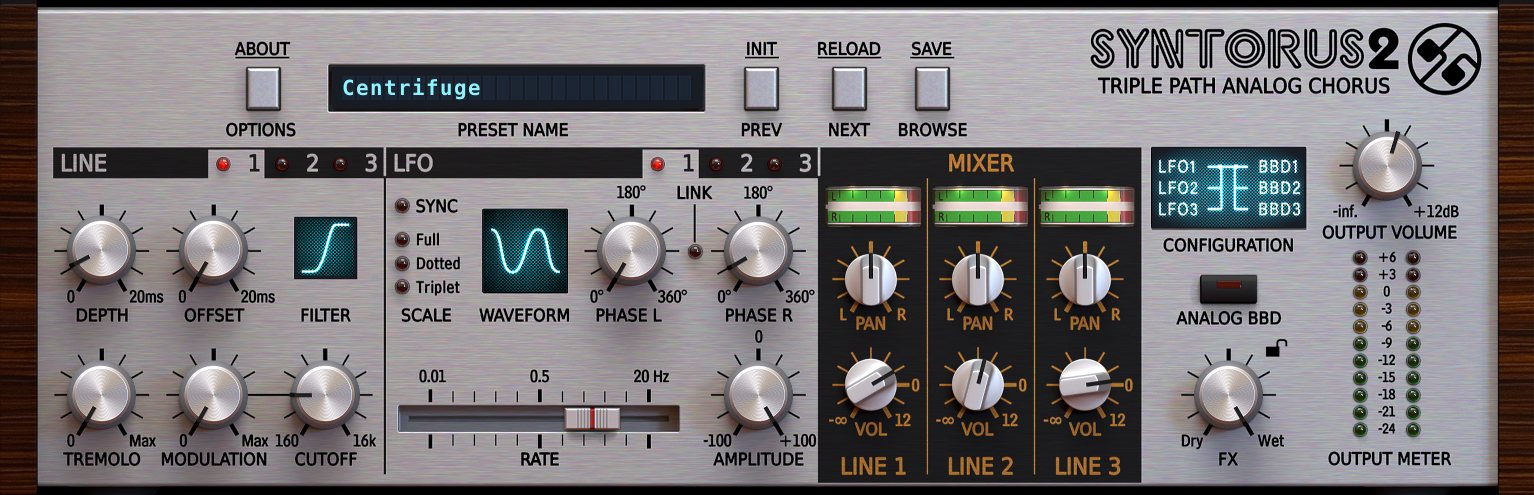Click the -24 output meter label
1534x495 pixels.
tap(1386, 429)
